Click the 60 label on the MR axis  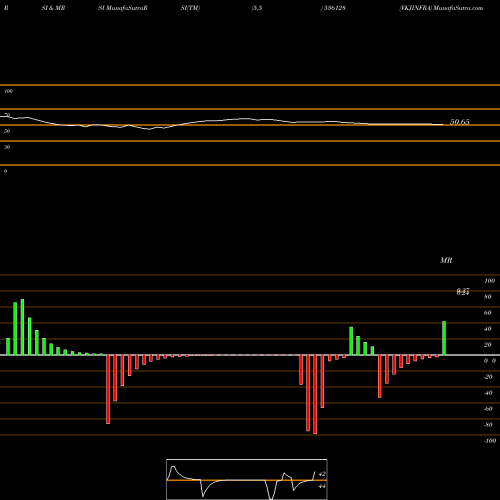(488, 313)
